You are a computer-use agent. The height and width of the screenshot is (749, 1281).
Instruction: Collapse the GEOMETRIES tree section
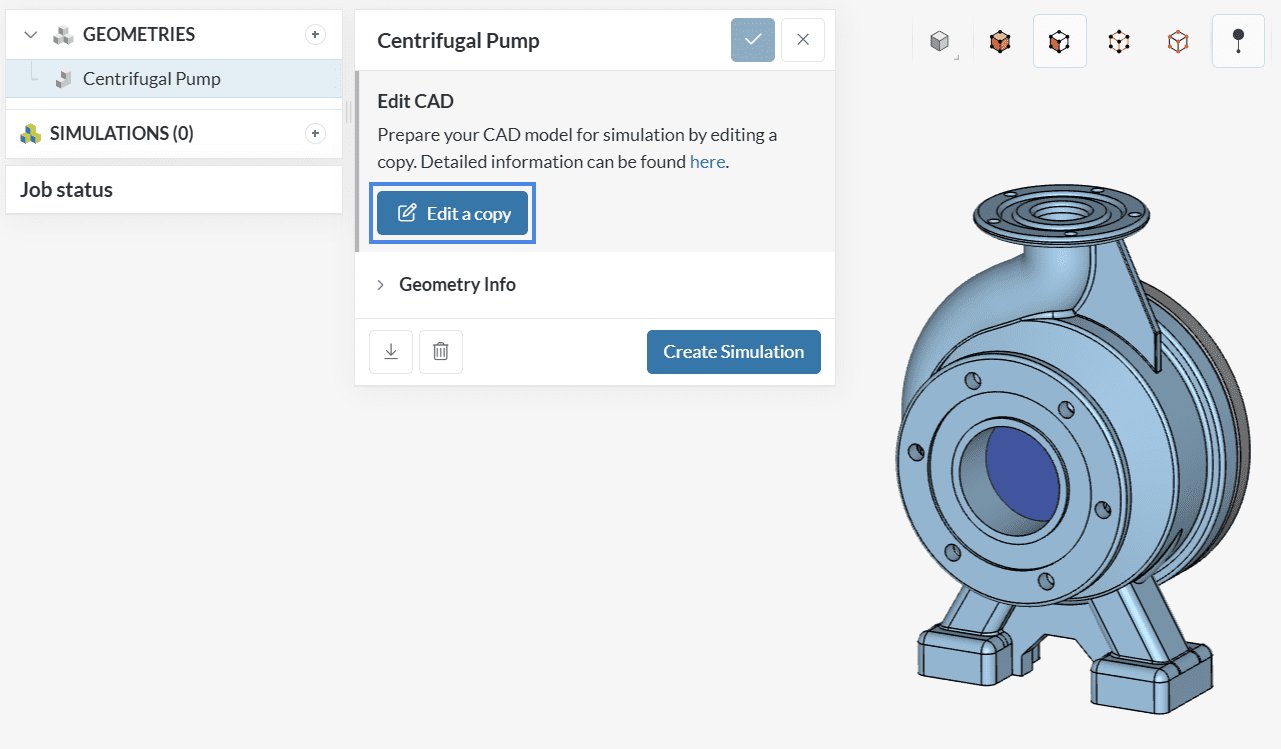[x=31, y=35]
